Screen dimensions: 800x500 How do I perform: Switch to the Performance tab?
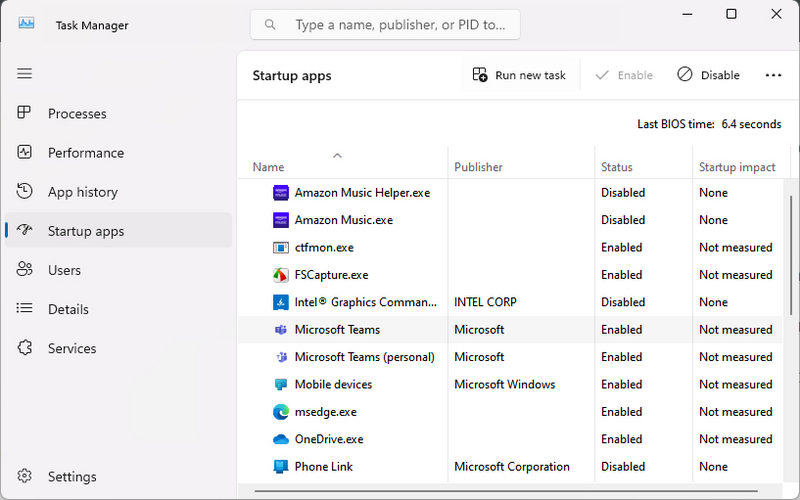pyautogui.click(x=118, y=153)
